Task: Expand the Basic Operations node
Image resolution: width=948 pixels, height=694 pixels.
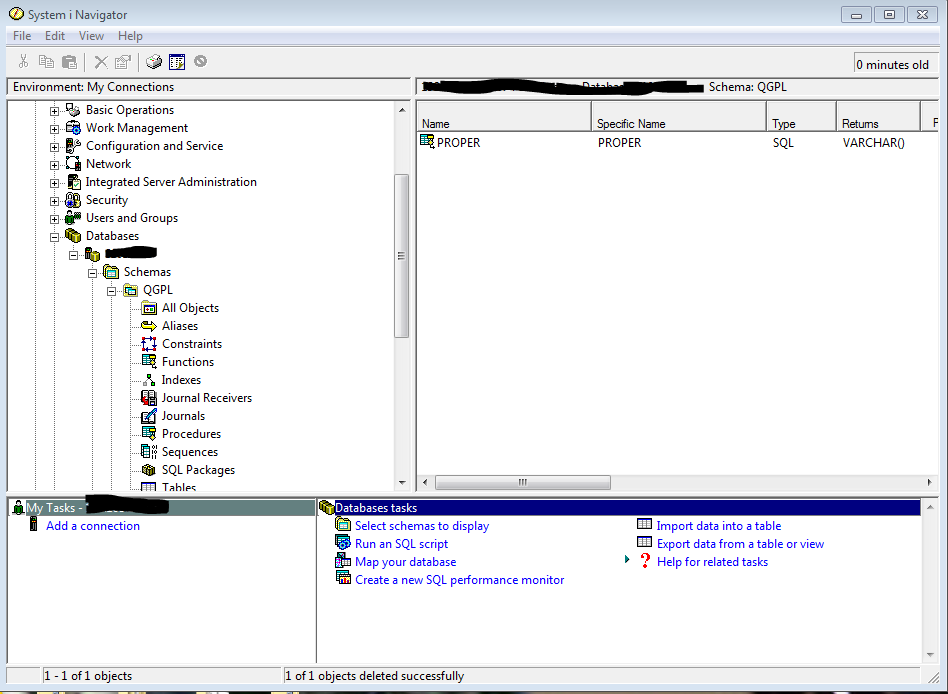Action: (x=54, y=111)
